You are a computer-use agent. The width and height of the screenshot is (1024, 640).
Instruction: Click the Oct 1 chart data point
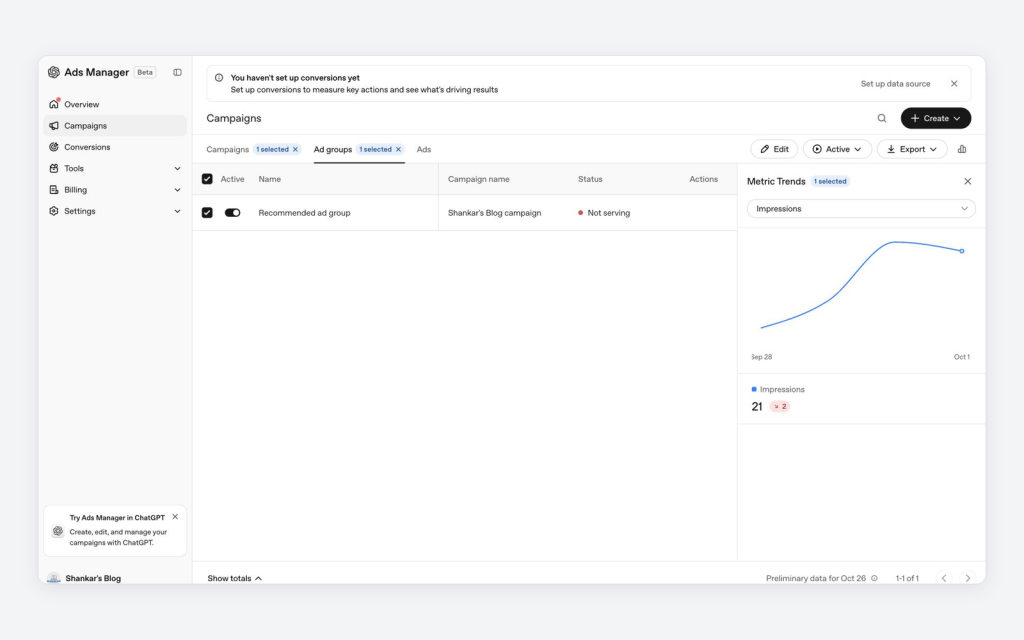(962, 251)
